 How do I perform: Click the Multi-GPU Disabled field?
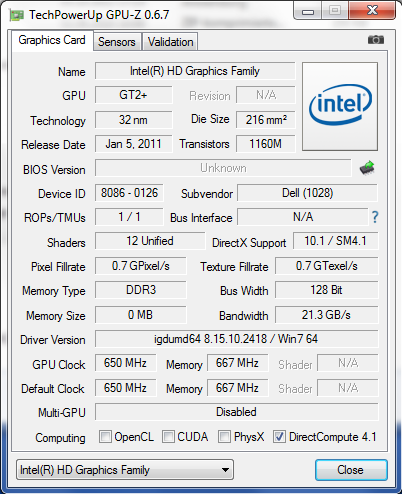click(x=237, y=412)
